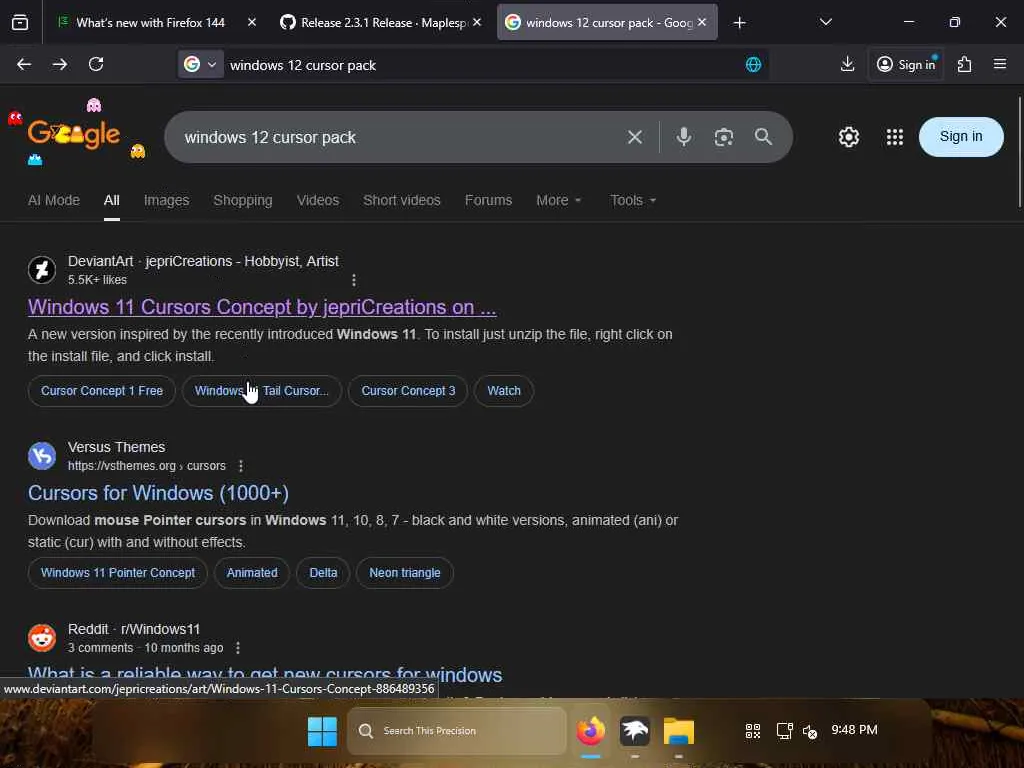
Task: Select the Shopping search tab
Action: (x=243, y=200)
